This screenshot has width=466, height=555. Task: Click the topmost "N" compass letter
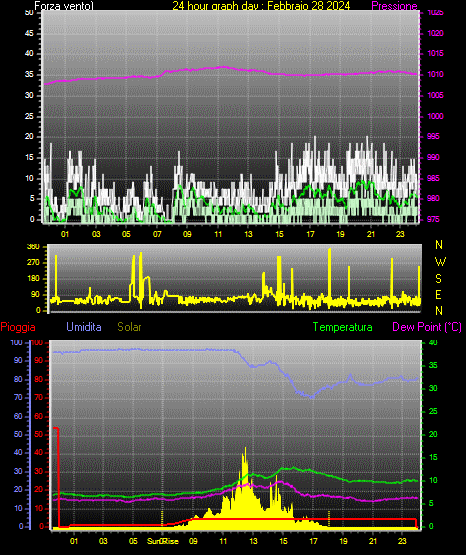click(x=439, y=245)
